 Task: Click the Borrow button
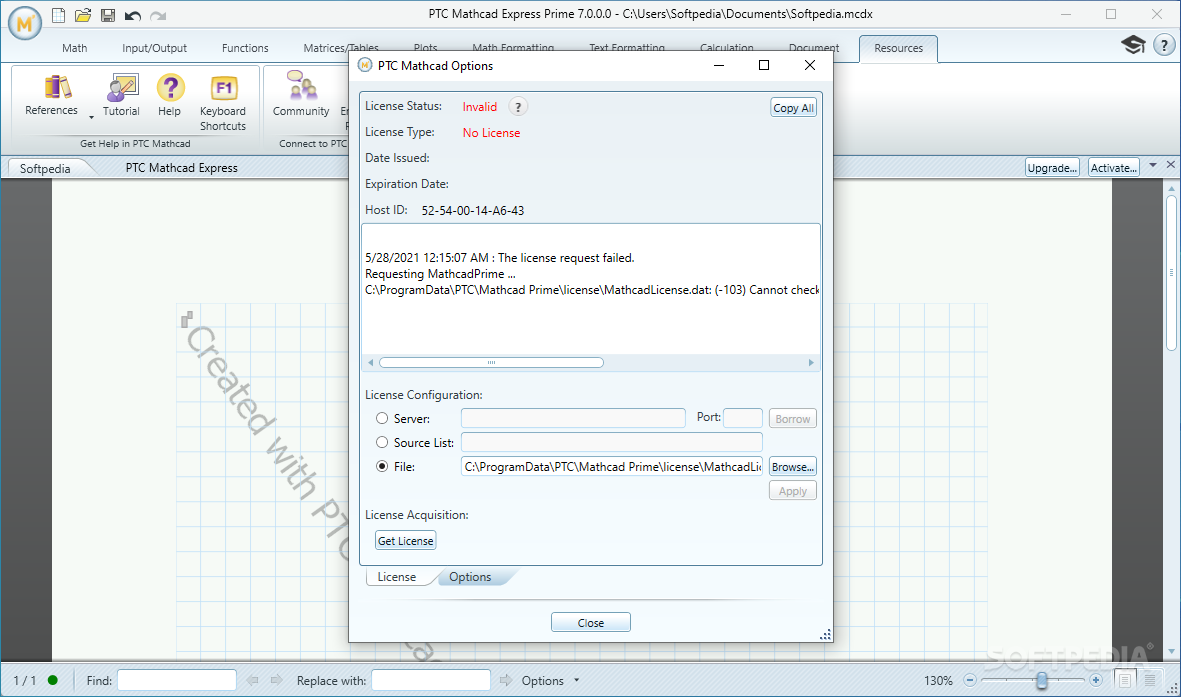click(x=793, y=419)
